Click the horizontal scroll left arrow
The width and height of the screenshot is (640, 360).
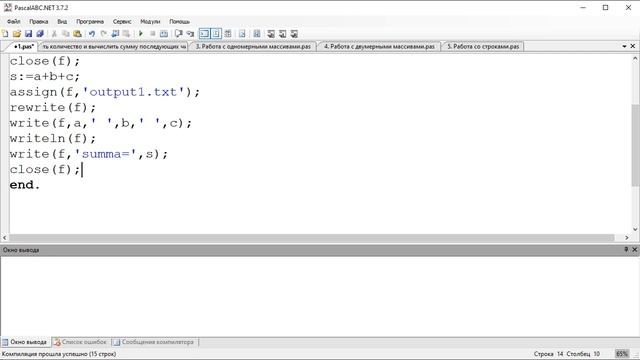pyautogui.click(x=4, y=238)
